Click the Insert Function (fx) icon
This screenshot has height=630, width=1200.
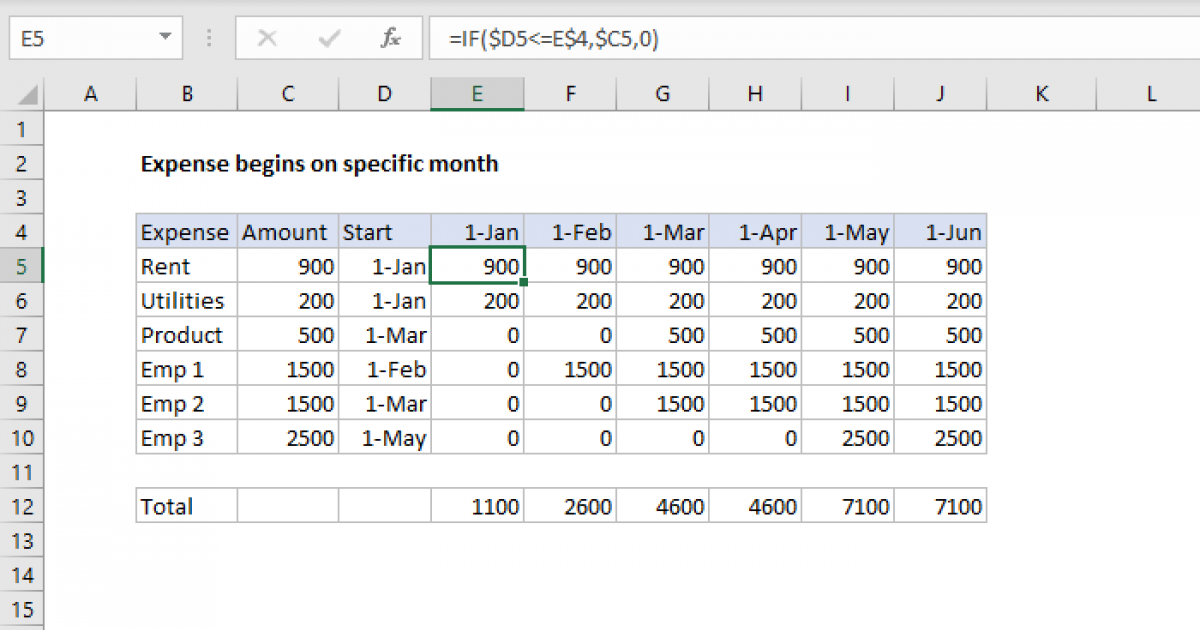(x=390, y=38)
